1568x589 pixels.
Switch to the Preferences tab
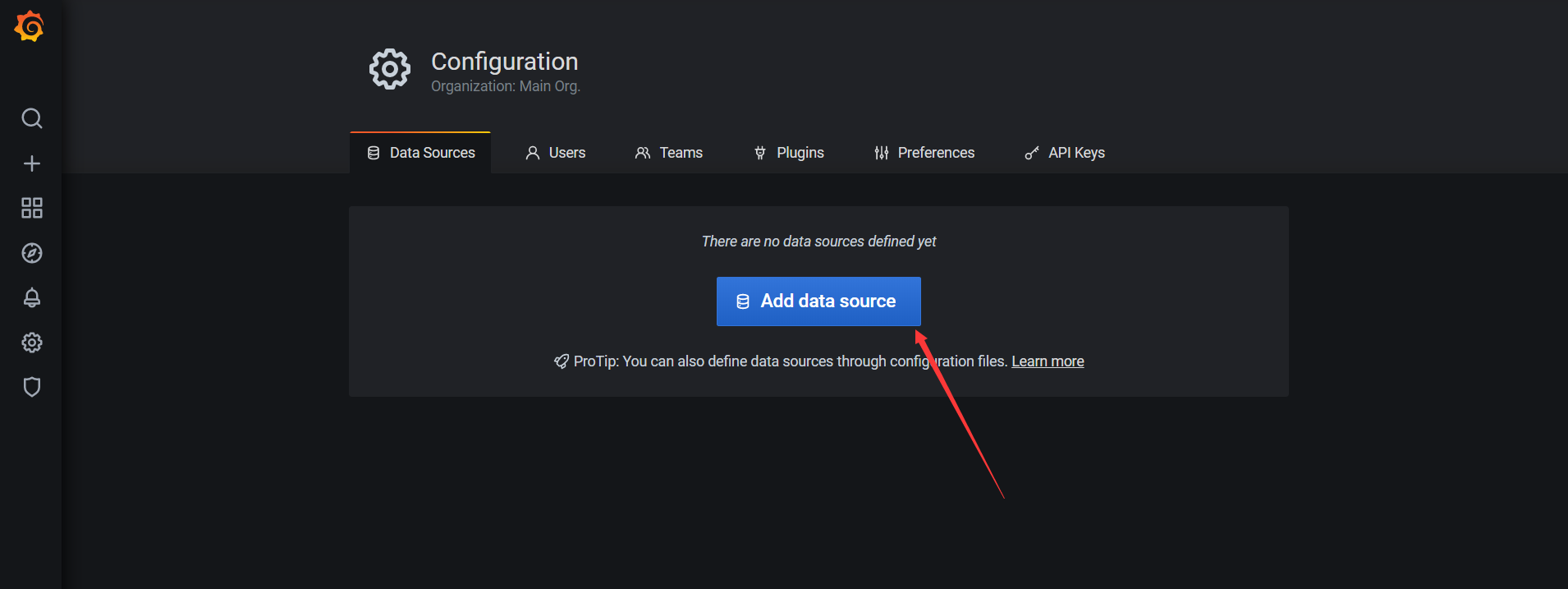coord(924,153)
